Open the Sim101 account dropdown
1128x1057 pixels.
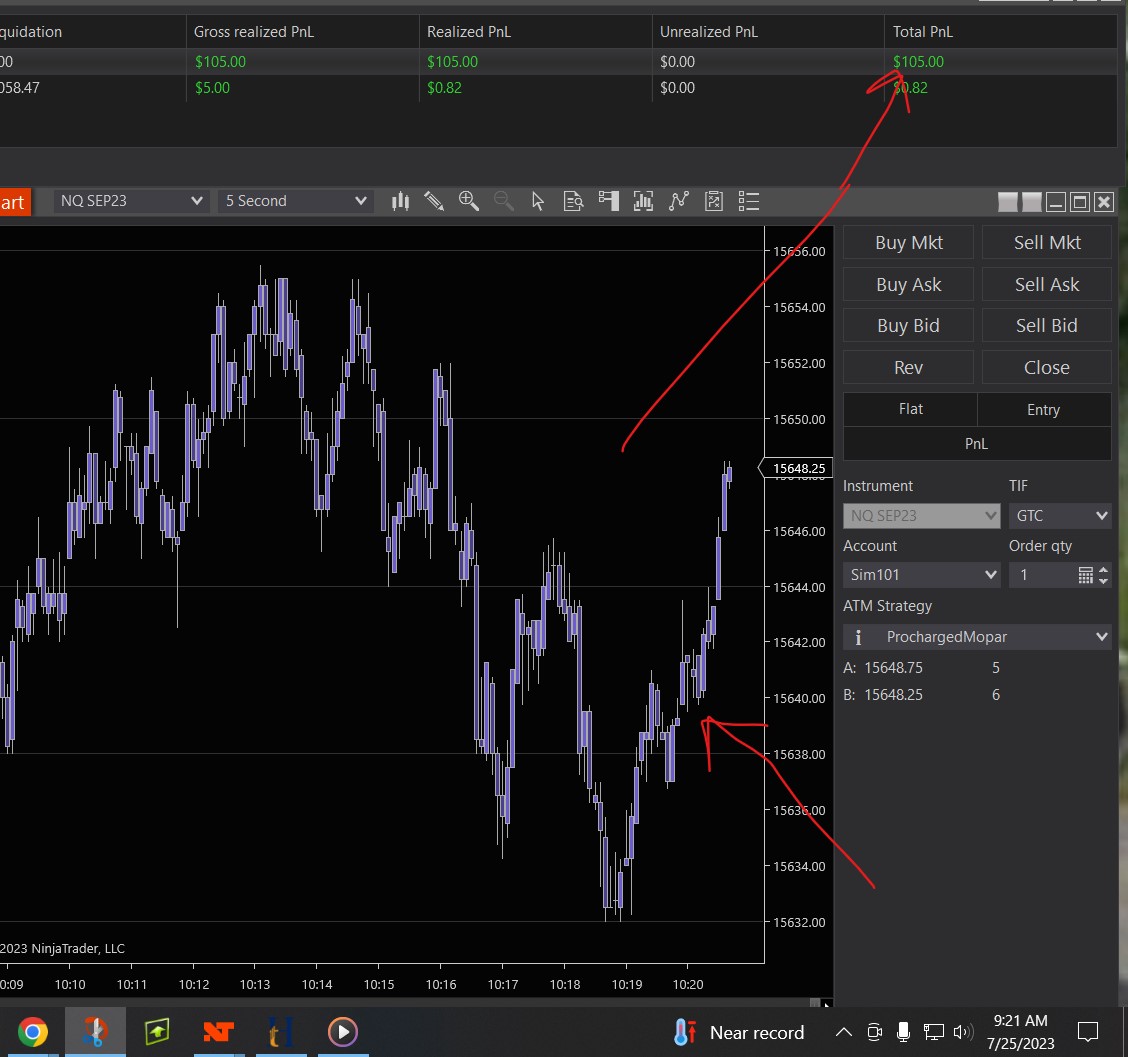[921, 575]
